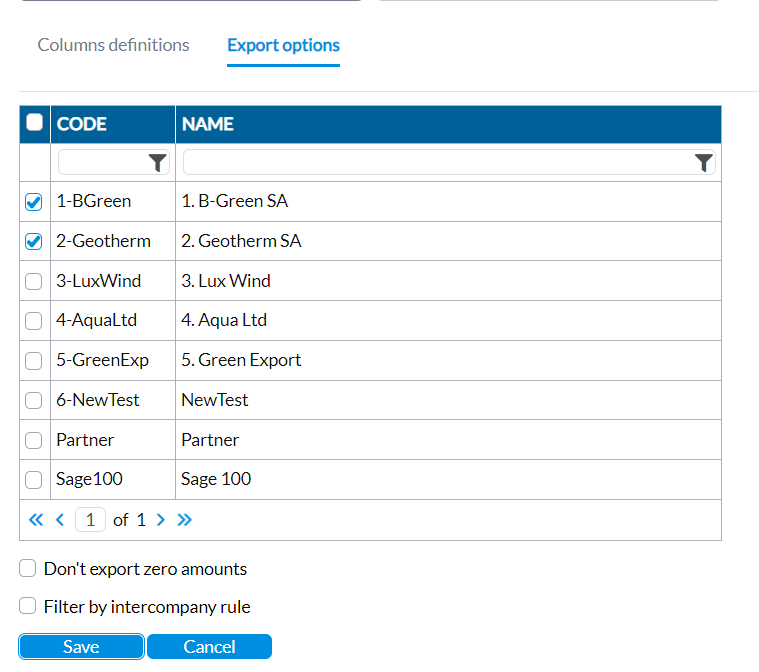759x672 pixels.
Task: Click the Save button
Action: tap(81, 646)
